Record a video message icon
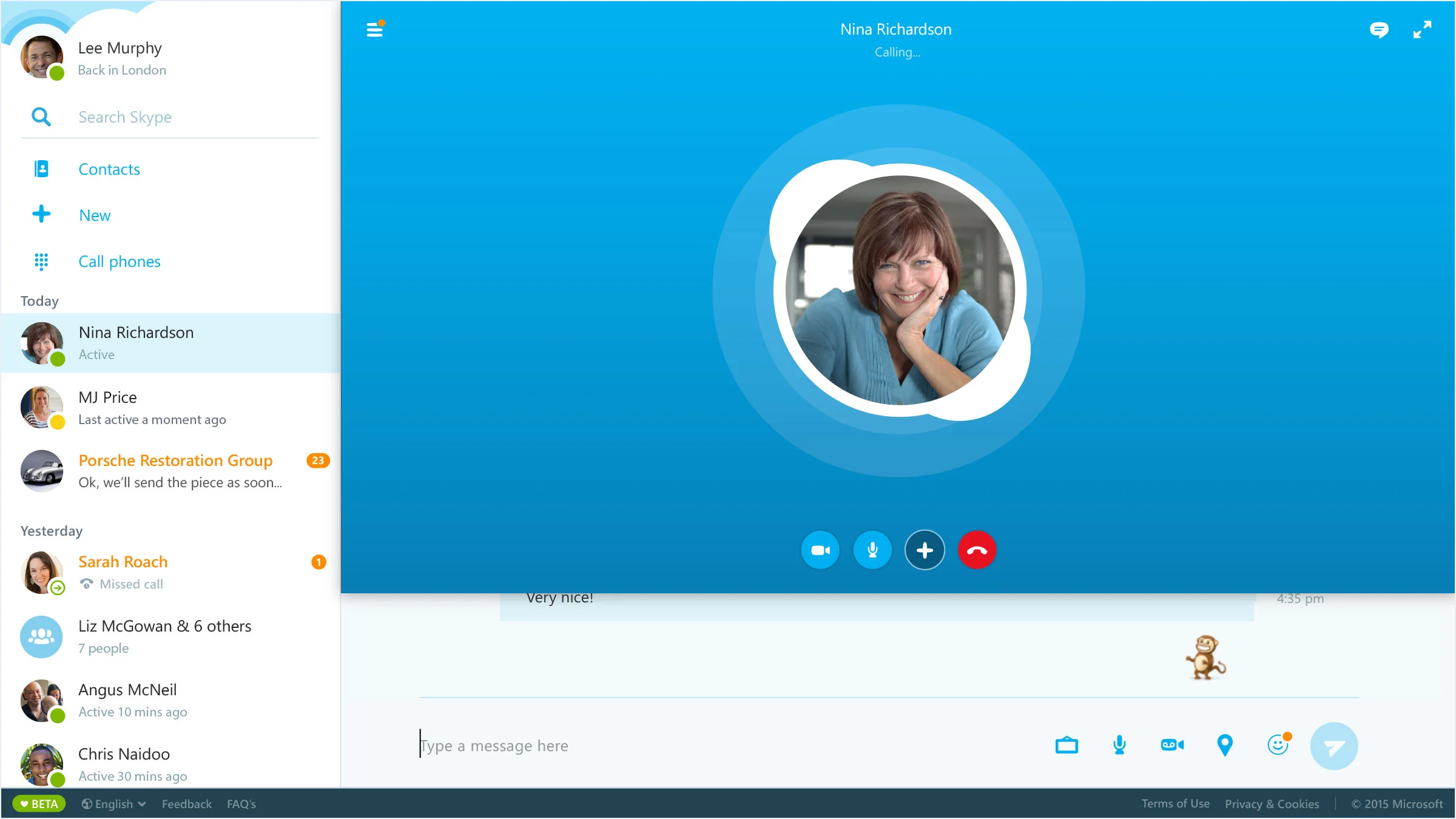 pos(1172,745)
